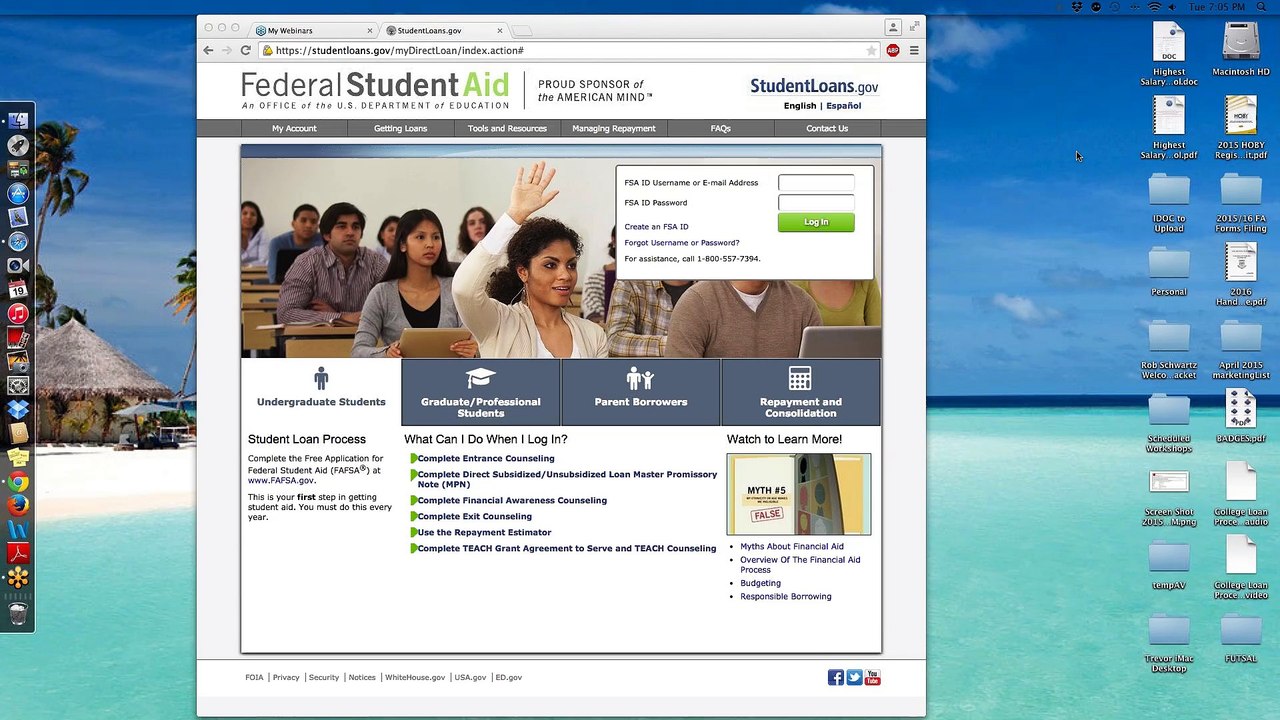Viewport: 1280px width, 720px height.
Task: Open the FAQs menu item
Action: (720, 128)
